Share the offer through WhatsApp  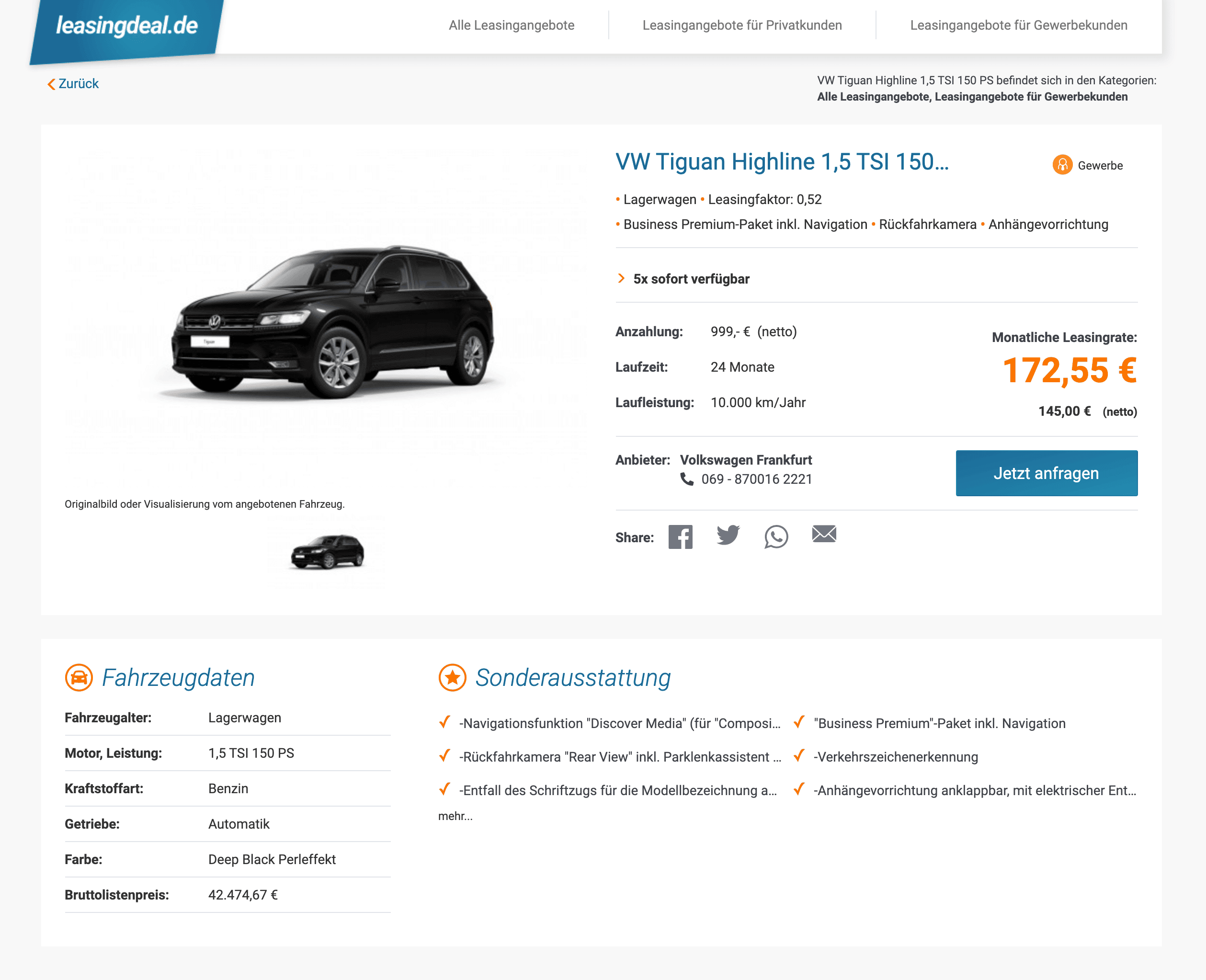point(776,537)
